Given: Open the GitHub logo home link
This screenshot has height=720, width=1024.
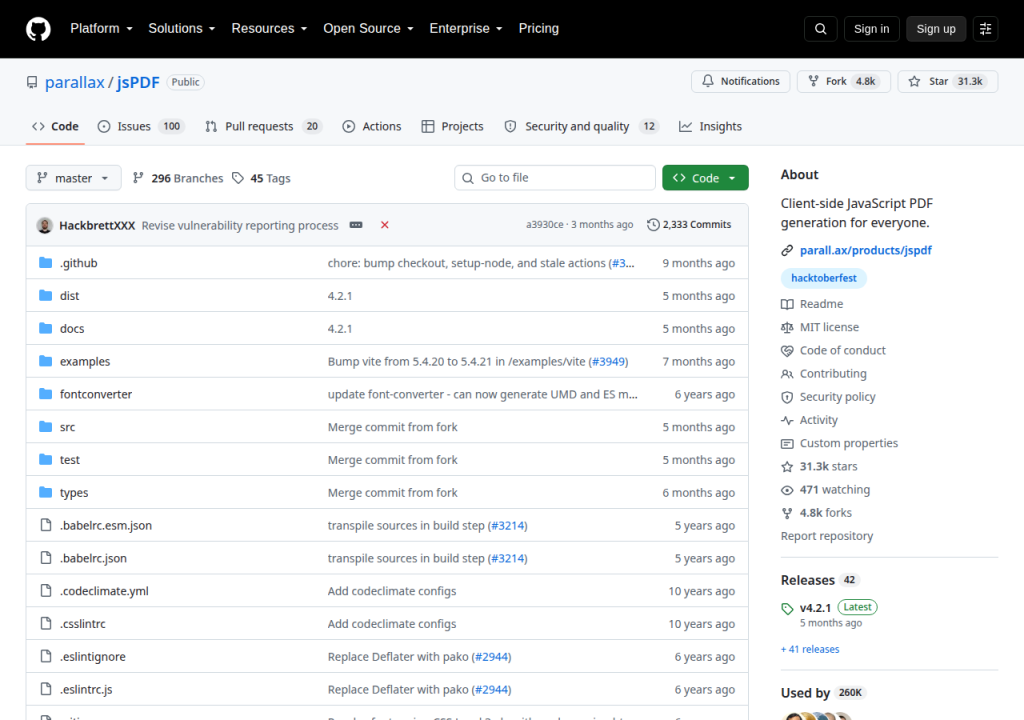Looking at the screenshot, I should [x=38, y=29].
